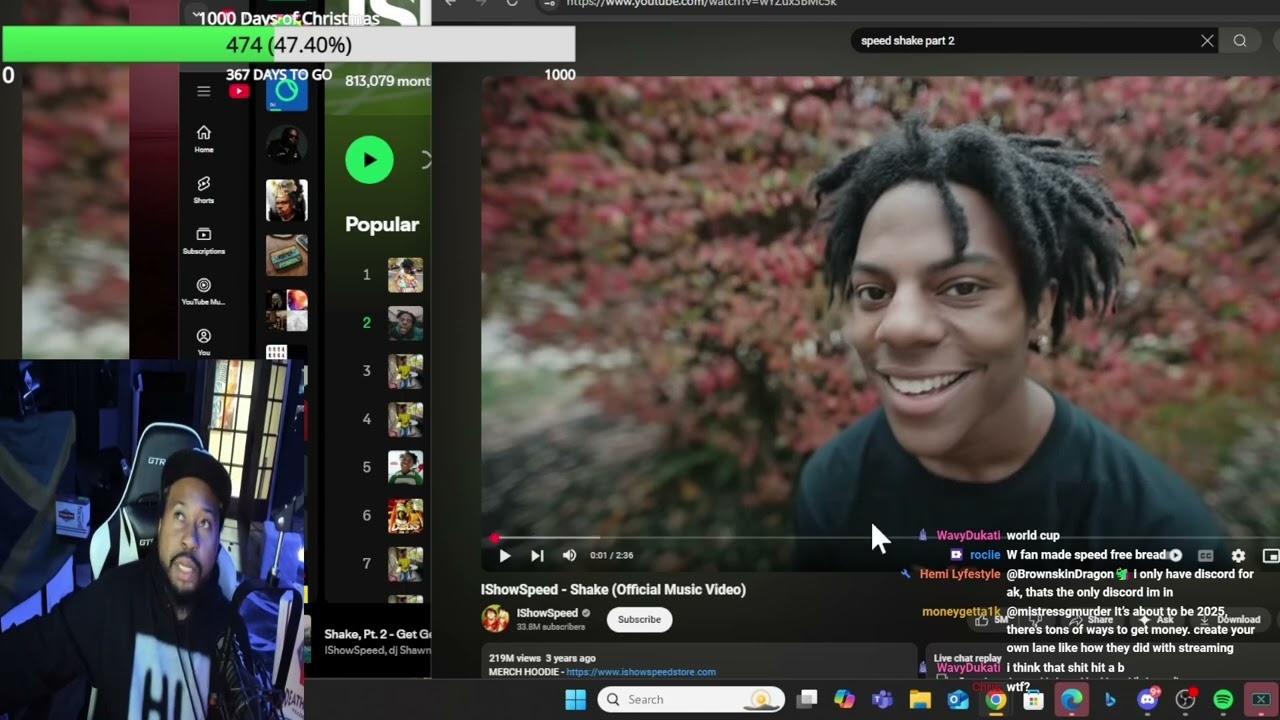Image resolution: width=1280 pixels, height=720 pixels.
Task: Open round artist avatar in Spotify library
Action: pos(287,144)
